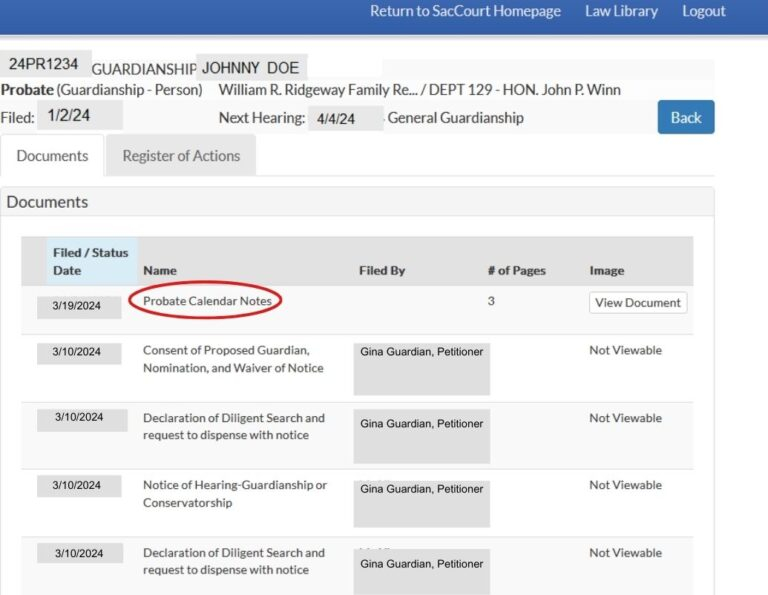Click Not Viewable in the Notice of Hearing row
Viewport: 768px width, 595px height.
click(625, 485)
